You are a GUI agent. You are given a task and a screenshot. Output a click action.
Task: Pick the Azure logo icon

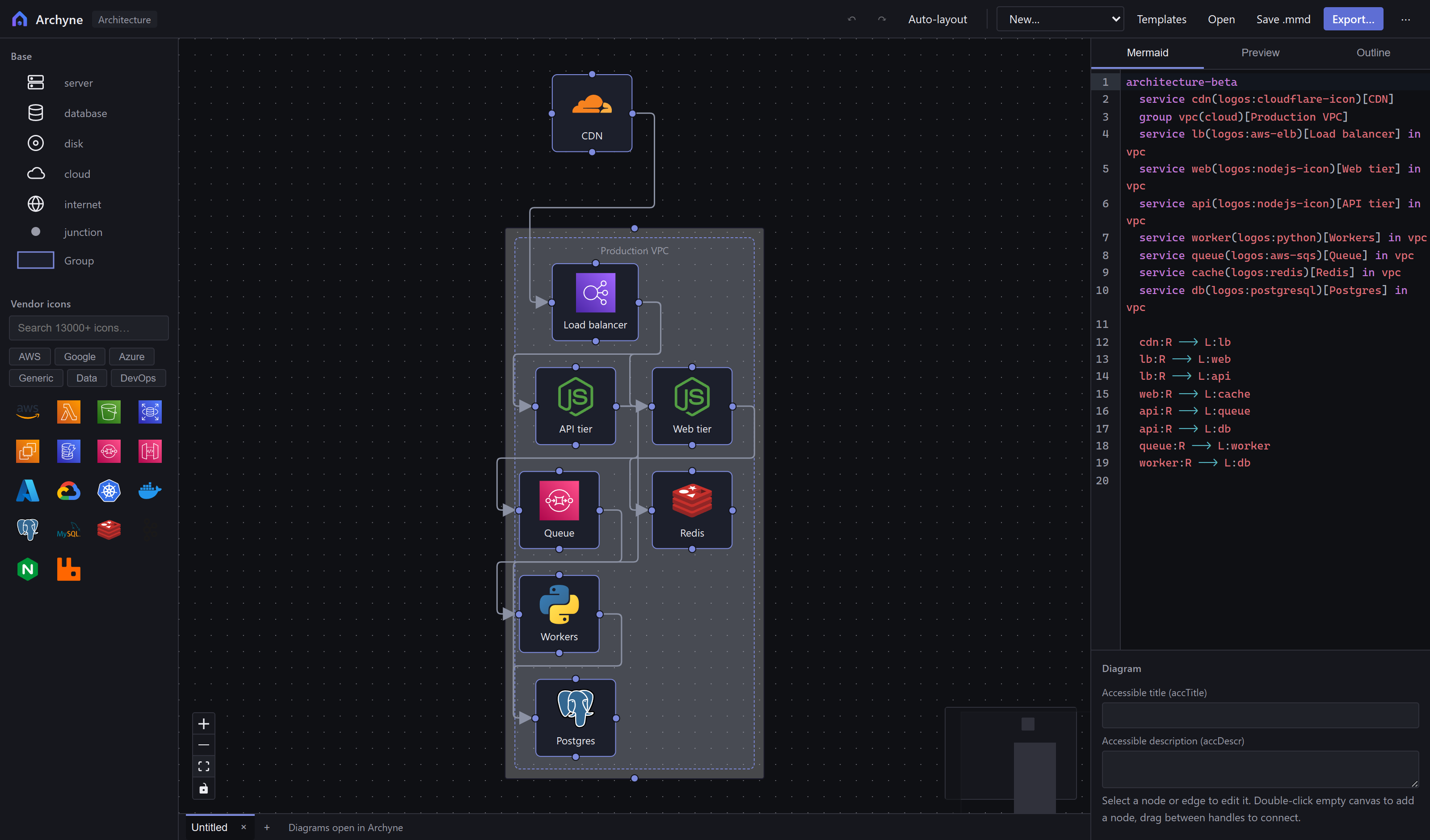tap(28, 491)
